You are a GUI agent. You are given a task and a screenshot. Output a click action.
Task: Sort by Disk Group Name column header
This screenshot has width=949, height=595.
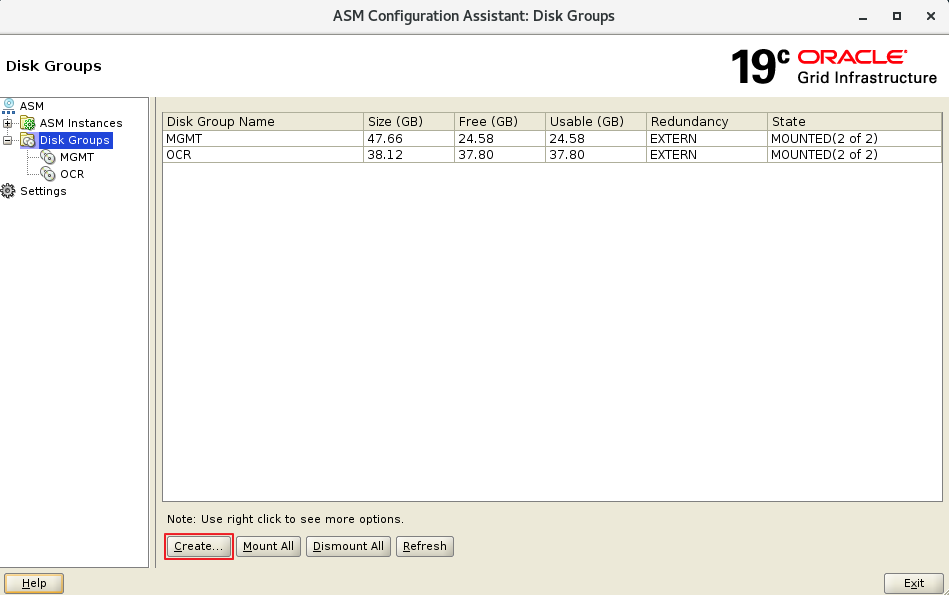263,121
